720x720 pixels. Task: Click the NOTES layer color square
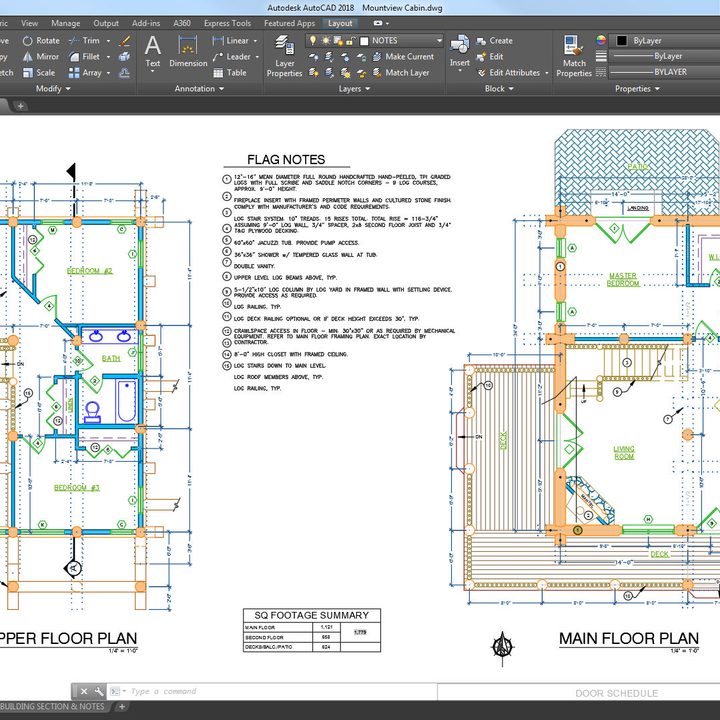364,41
